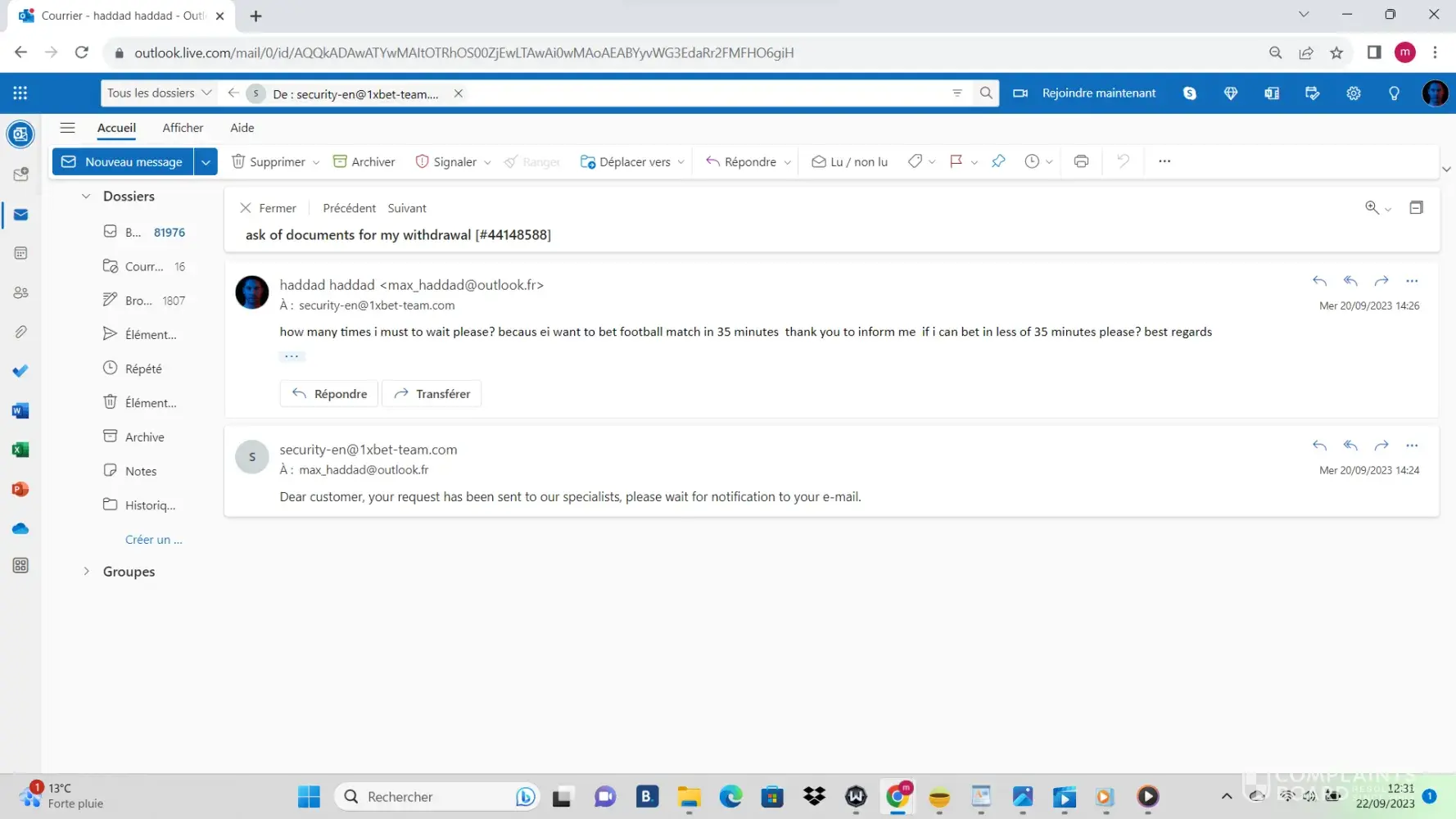This screenshot has height=819, width=1456.
Task: Click the Créer un folder link
Action: point(153,540)
